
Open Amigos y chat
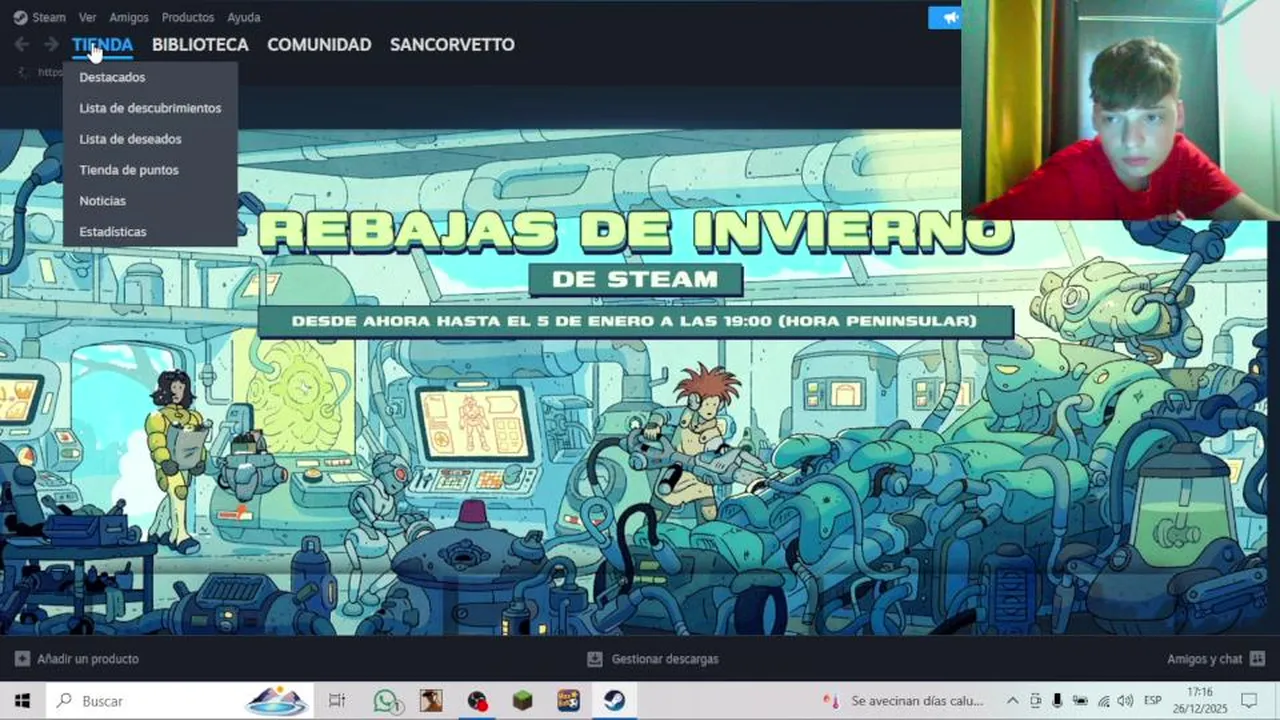[x=1204, y=659]
